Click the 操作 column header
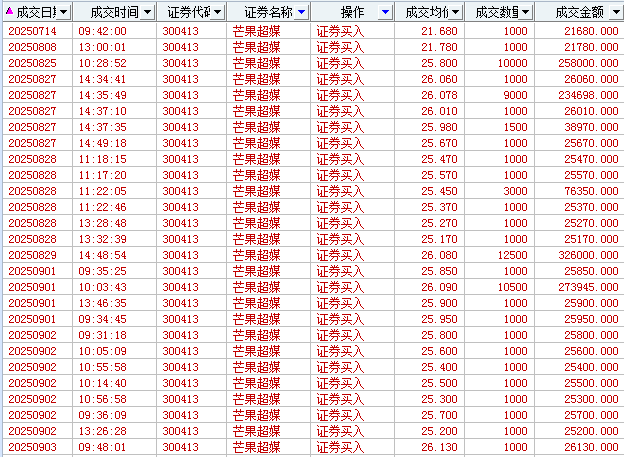Image resolution: width=624 pixels, height=457 pixels. tap(352, 12)
